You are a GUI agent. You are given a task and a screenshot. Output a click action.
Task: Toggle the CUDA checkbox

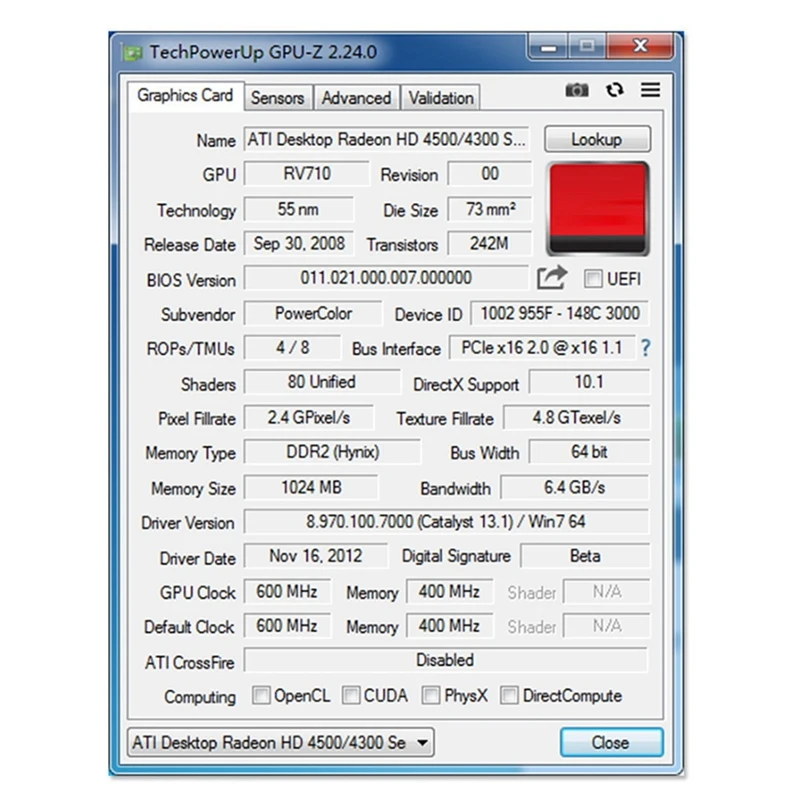click(x=351, y=695)
